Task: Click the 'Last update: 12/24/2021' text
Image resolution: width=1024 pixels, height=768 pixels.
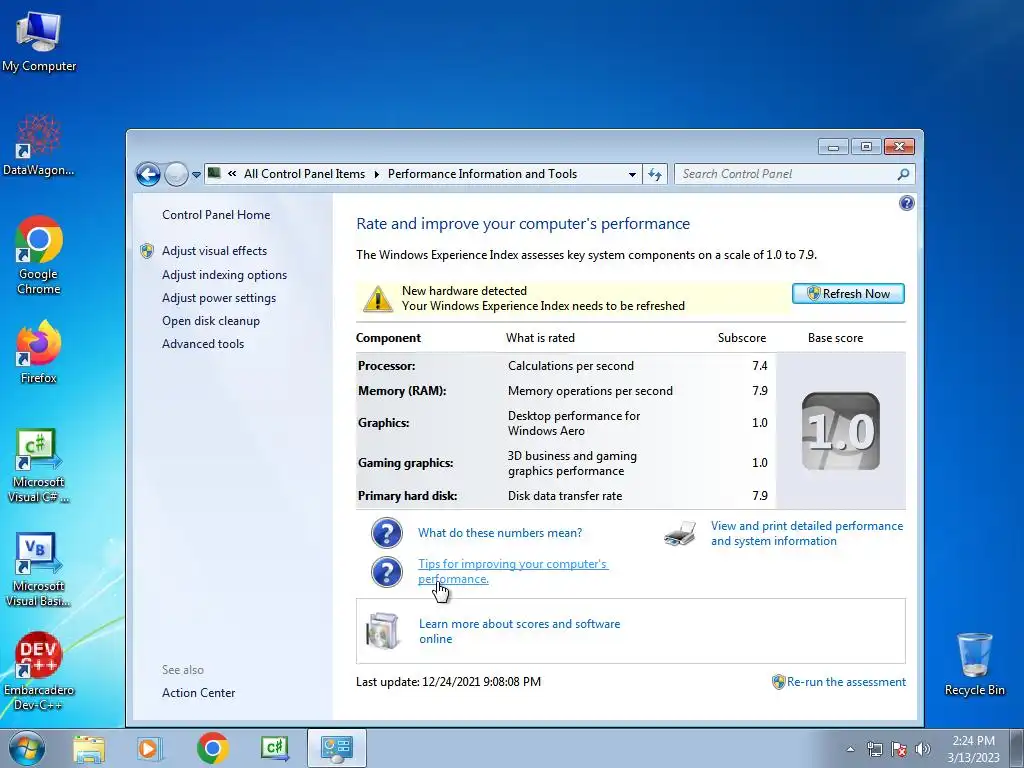Action: [x=448, y=682]
